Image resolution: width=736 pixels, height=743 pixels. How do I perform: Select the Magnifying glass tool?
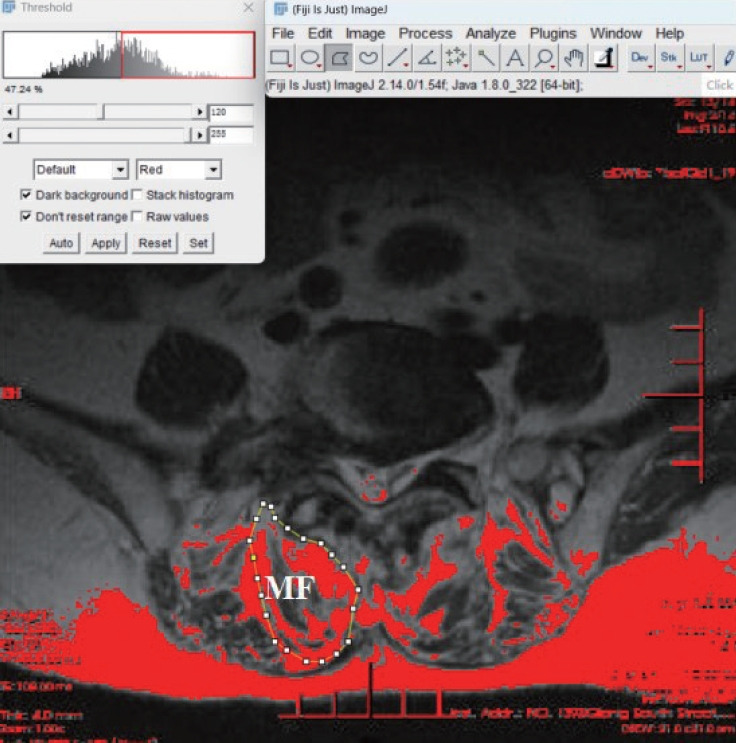click(544, 58)
